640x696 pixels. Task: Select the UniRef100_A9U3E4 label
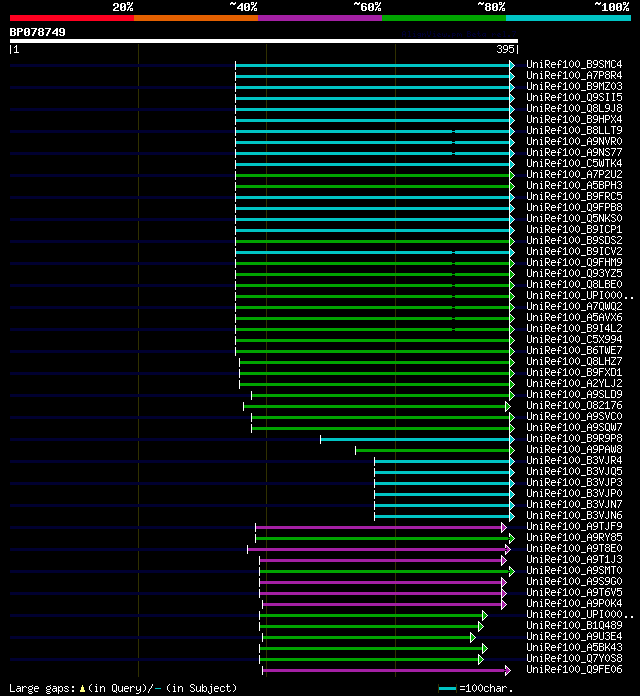pyautogui.click(x=574, y=636)
